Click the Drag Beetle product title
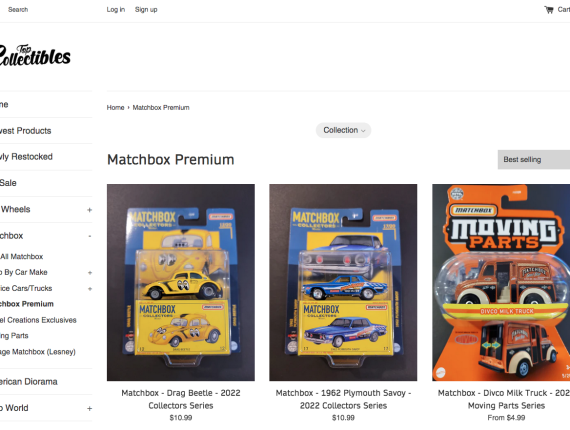This screenshot has height=430, width=570. (181, 399)
